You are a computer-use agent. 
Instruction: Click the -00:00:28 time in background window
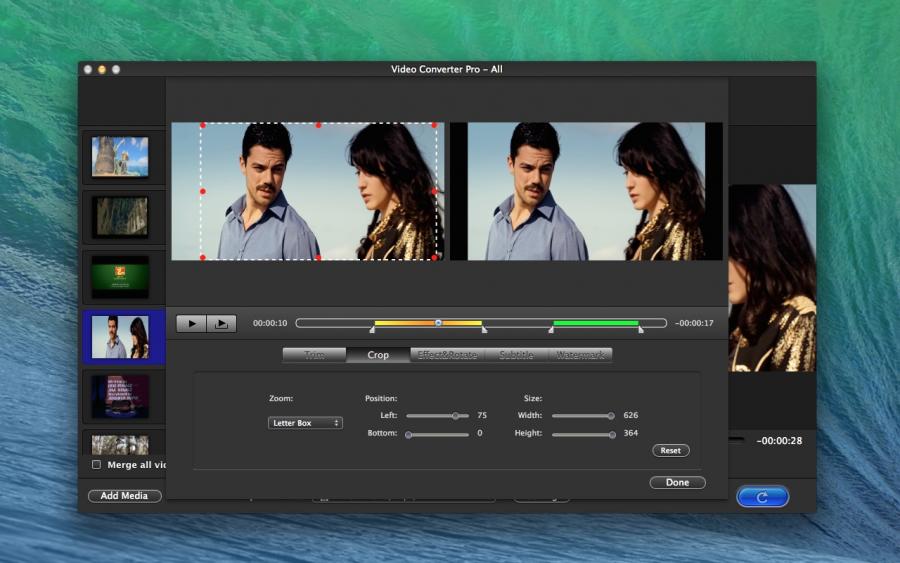pyautogui.click(x=779, y=441)
